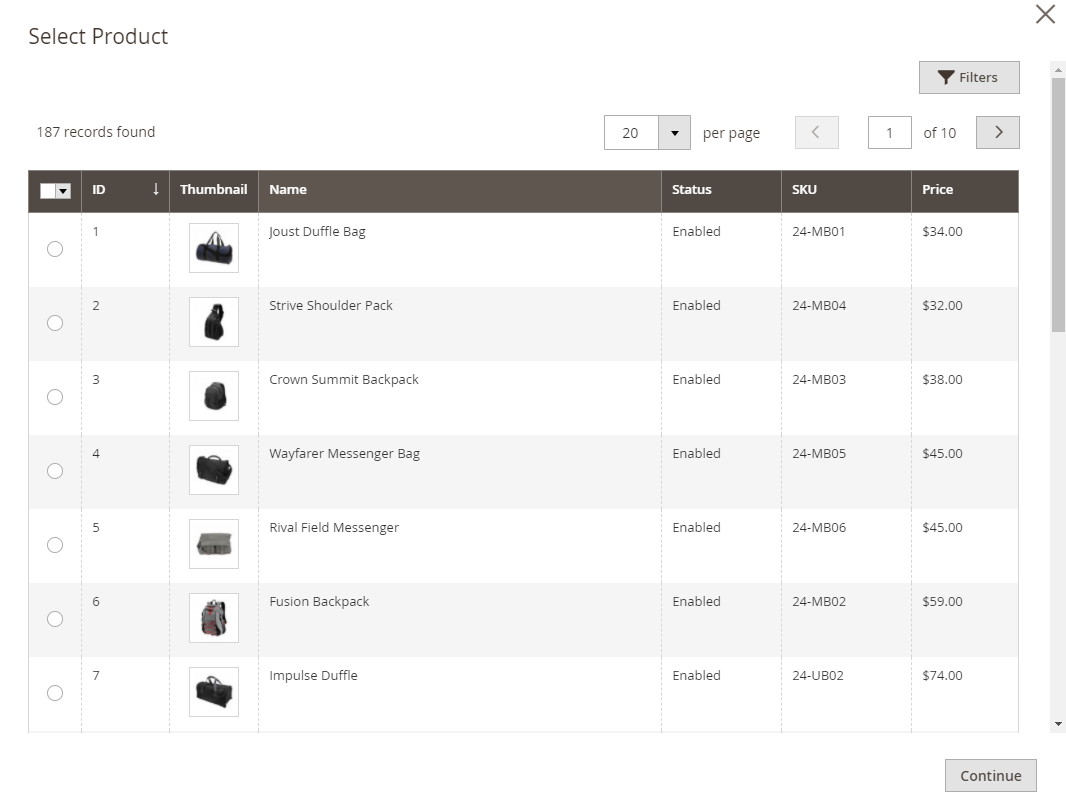Open the Filters panel
1066x793 pixels.
[968, 78]
